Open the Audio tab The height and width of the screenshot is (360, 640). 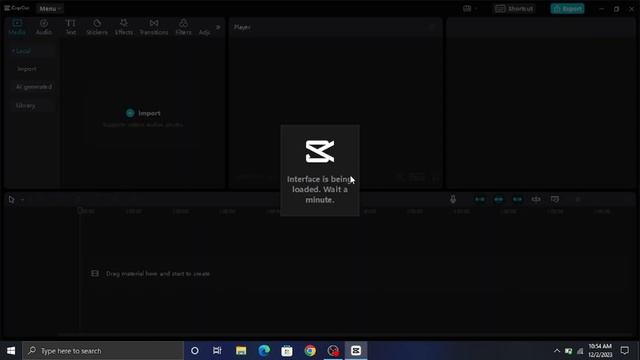[44, 27]
